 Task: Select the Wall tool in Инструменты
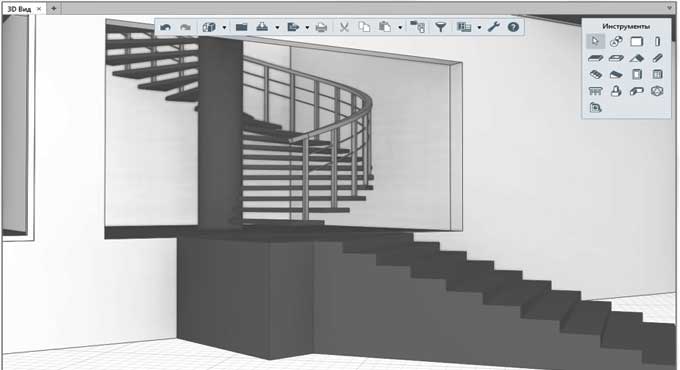(637, 42)
